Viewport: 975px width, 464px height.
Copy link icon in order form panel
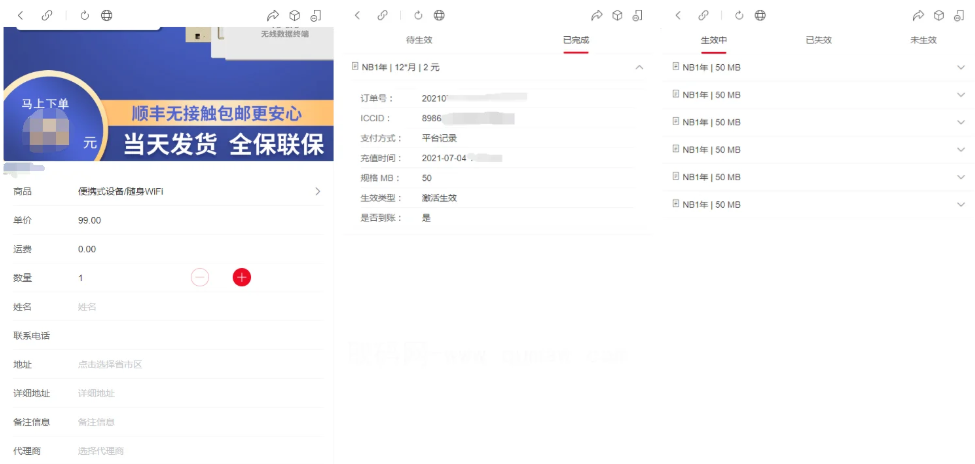tap(47, 16)
